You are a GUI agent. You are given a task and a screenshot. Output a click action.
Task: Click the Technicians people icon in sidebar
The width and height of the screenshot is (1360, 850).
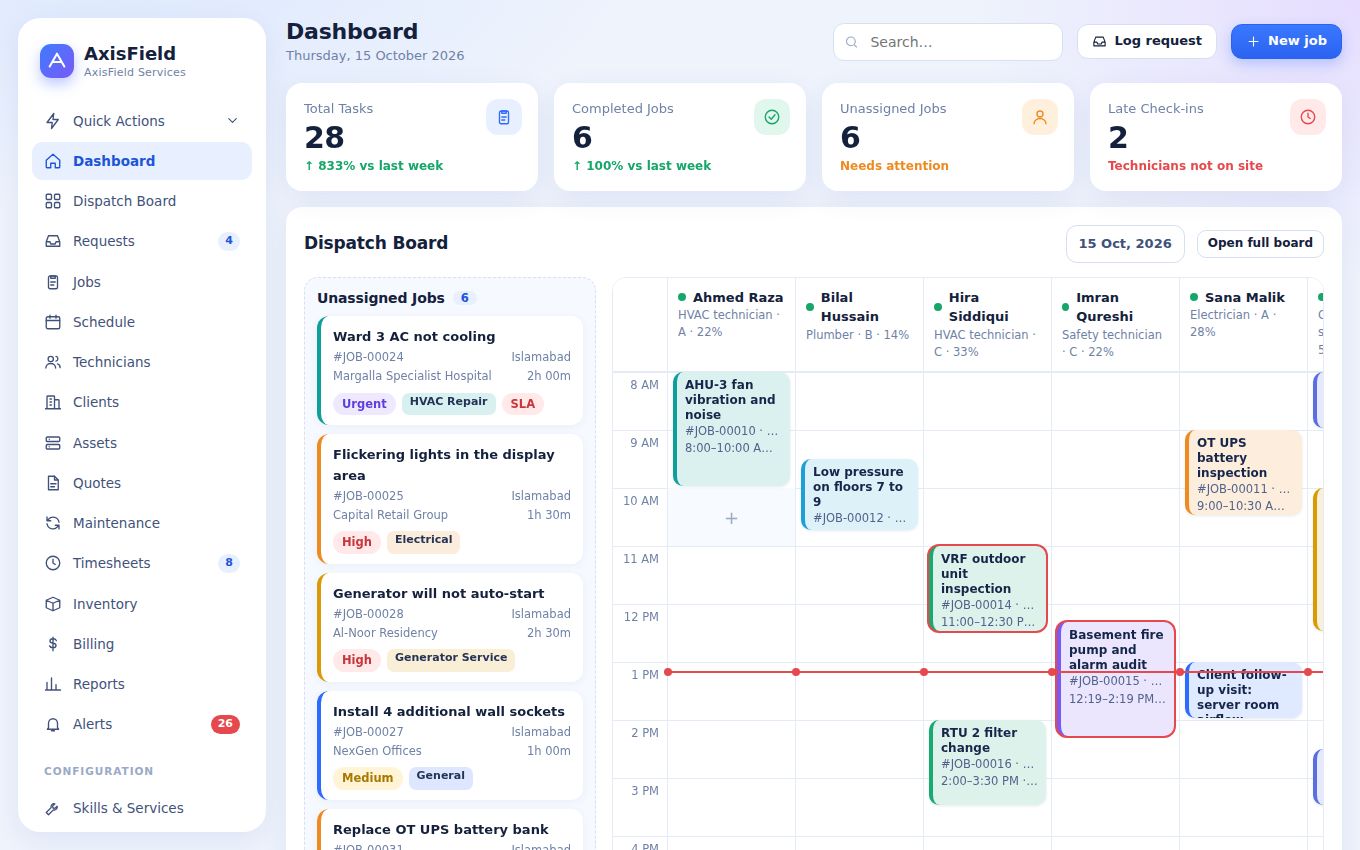pyautogui.click(x=53, y=362)
